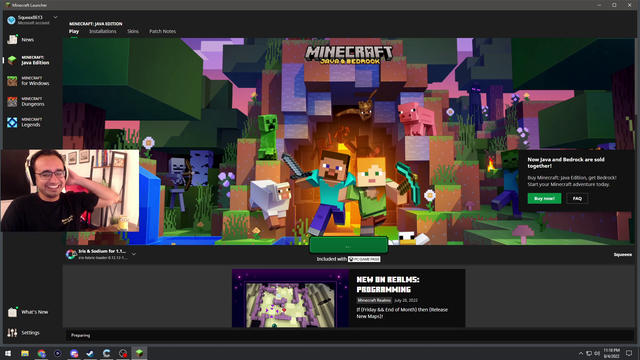Open the volume control in system tray
This screenshot has width=640, height=360.
click(x=597, y=353)
